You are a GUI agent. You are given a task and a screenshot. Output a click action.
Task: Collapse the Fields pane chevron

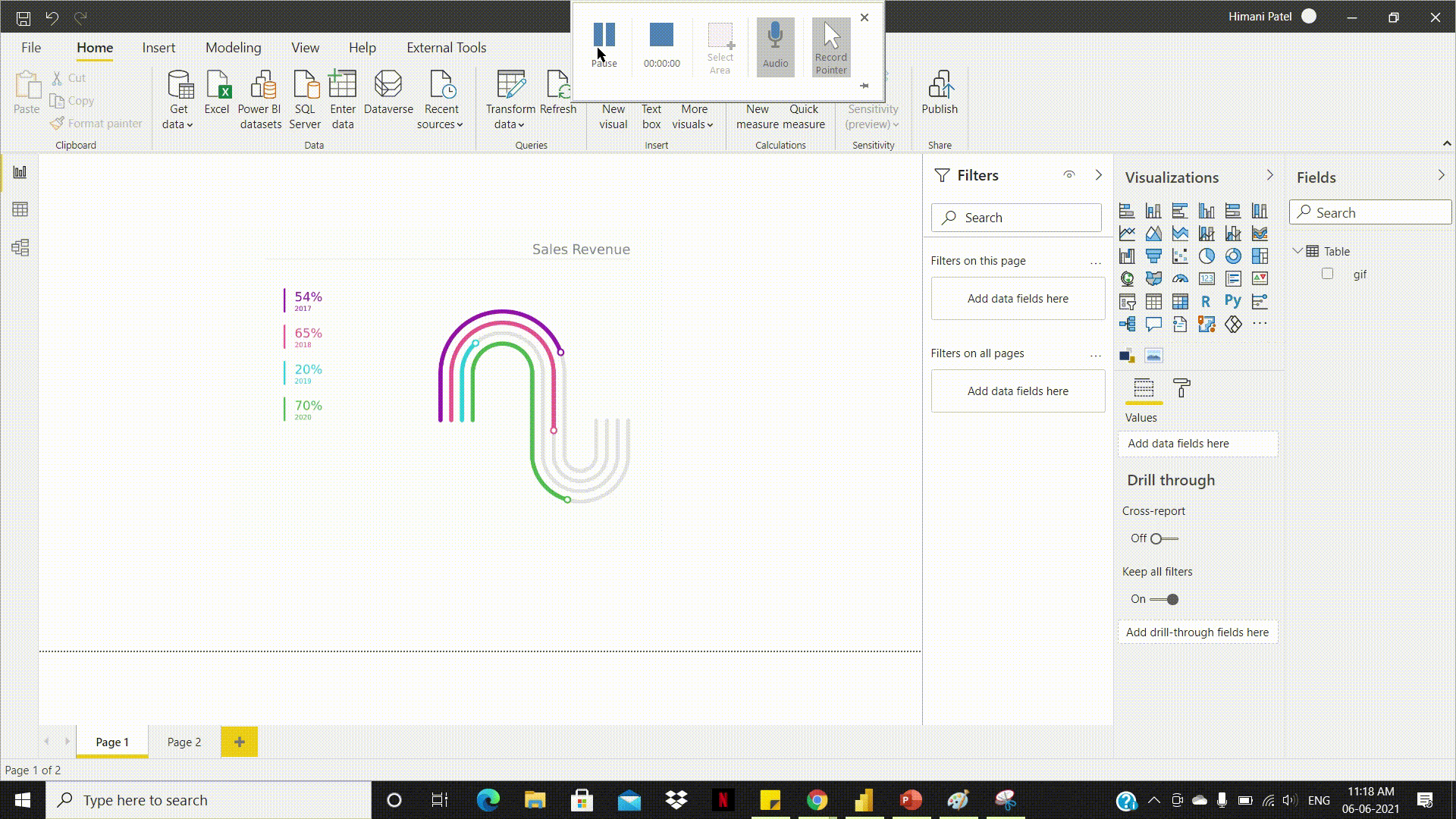1442,175
